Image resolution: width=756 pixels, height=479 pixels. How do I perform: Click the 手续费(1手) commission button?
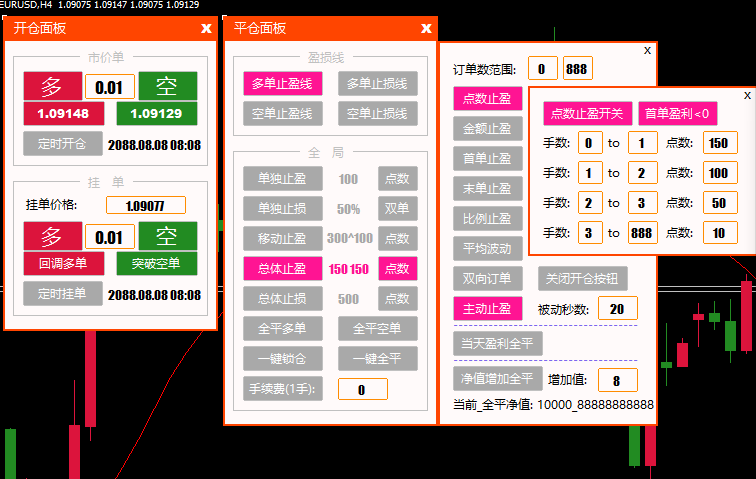[x=283, y=389]
